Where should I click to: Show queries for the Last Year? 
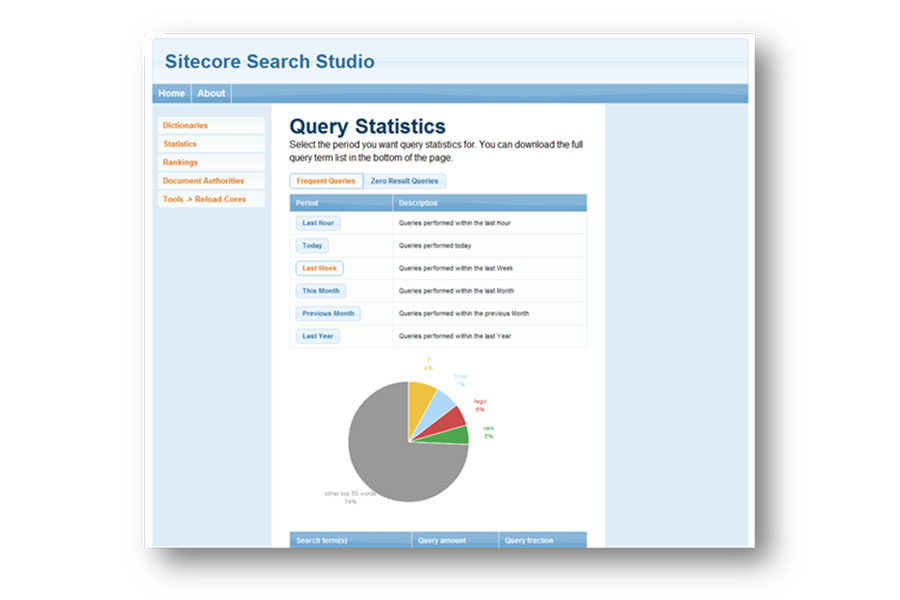pos(317,336)
